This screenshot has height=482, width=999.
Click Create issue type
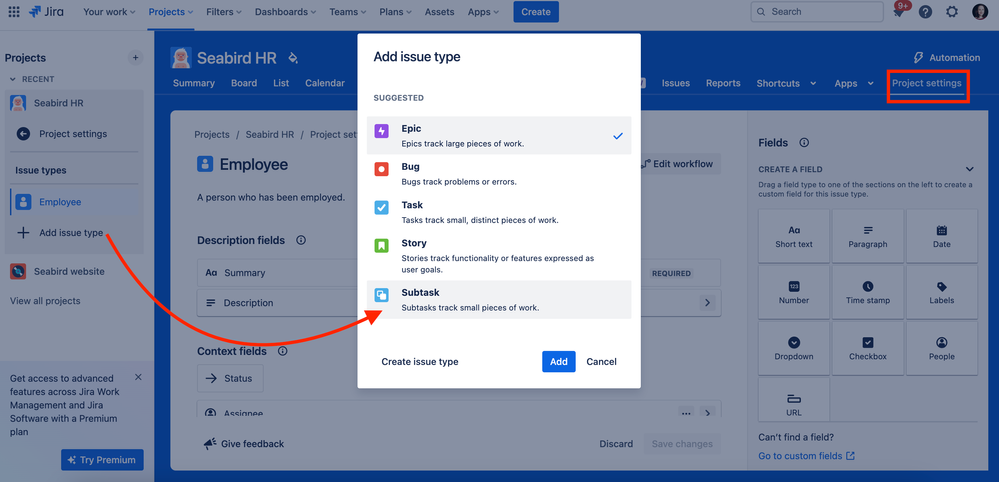click(420, 362)
